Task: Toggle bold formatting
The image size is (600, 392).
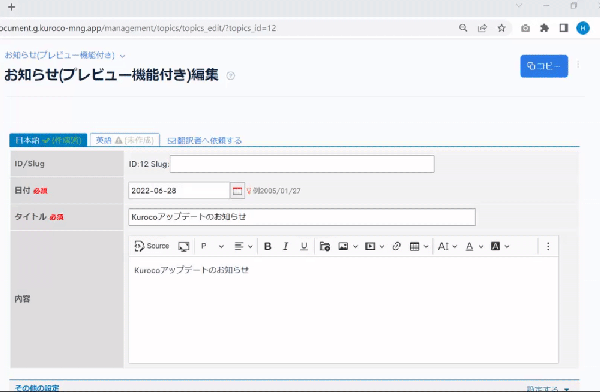Action: pyautogui.click(x=268, y=246)
